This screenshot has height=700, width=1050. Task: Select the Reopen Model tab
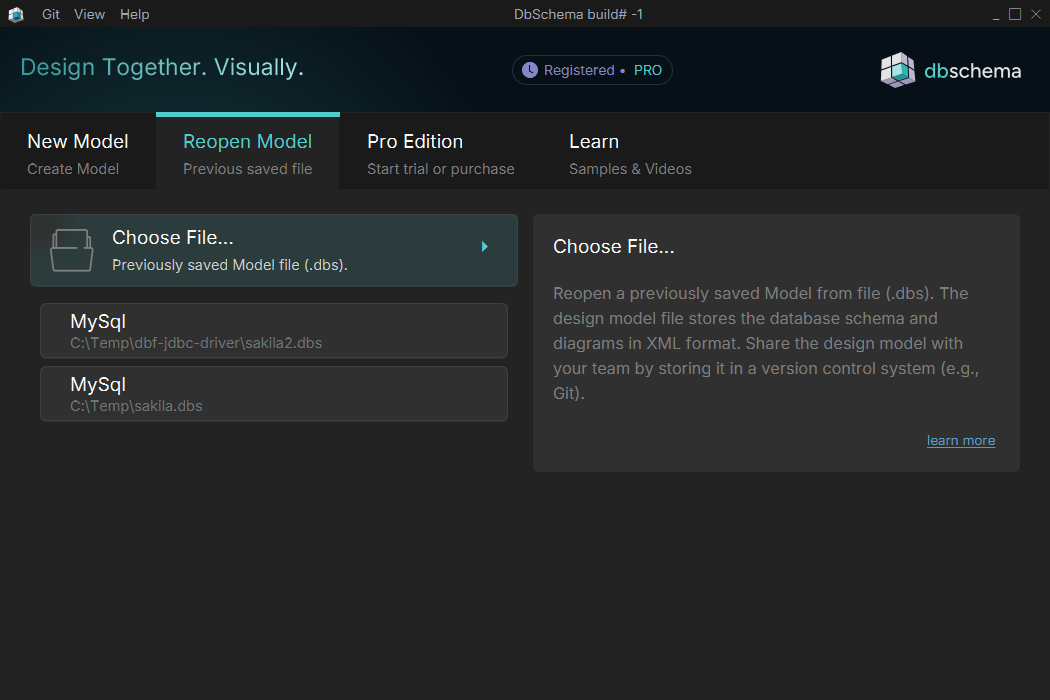click(x=248, y=151)
